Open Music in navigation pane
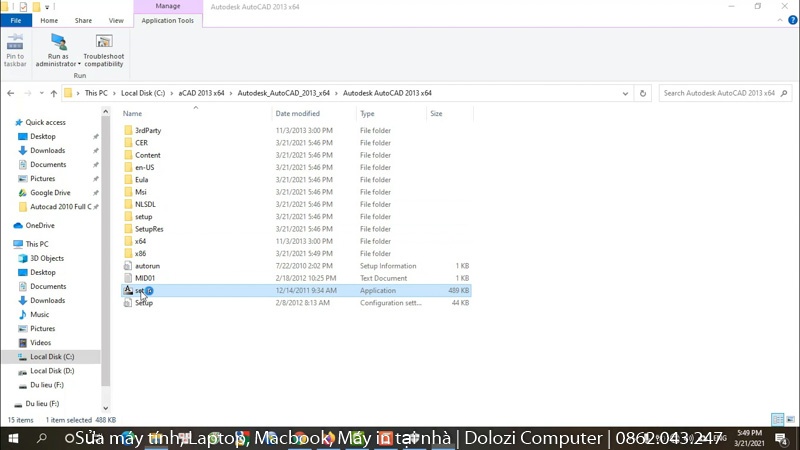 pos(39,315)
